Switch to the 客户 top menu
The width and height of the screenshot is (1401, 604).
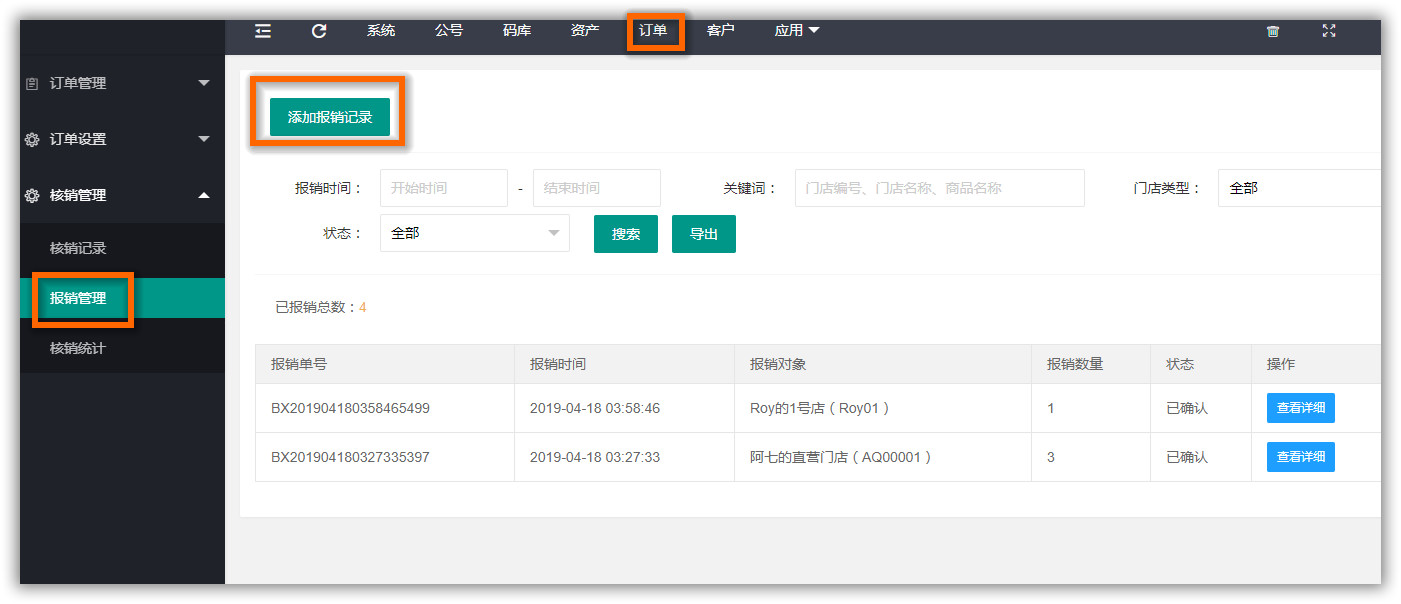pyautogui.click(x=720, y=31)
